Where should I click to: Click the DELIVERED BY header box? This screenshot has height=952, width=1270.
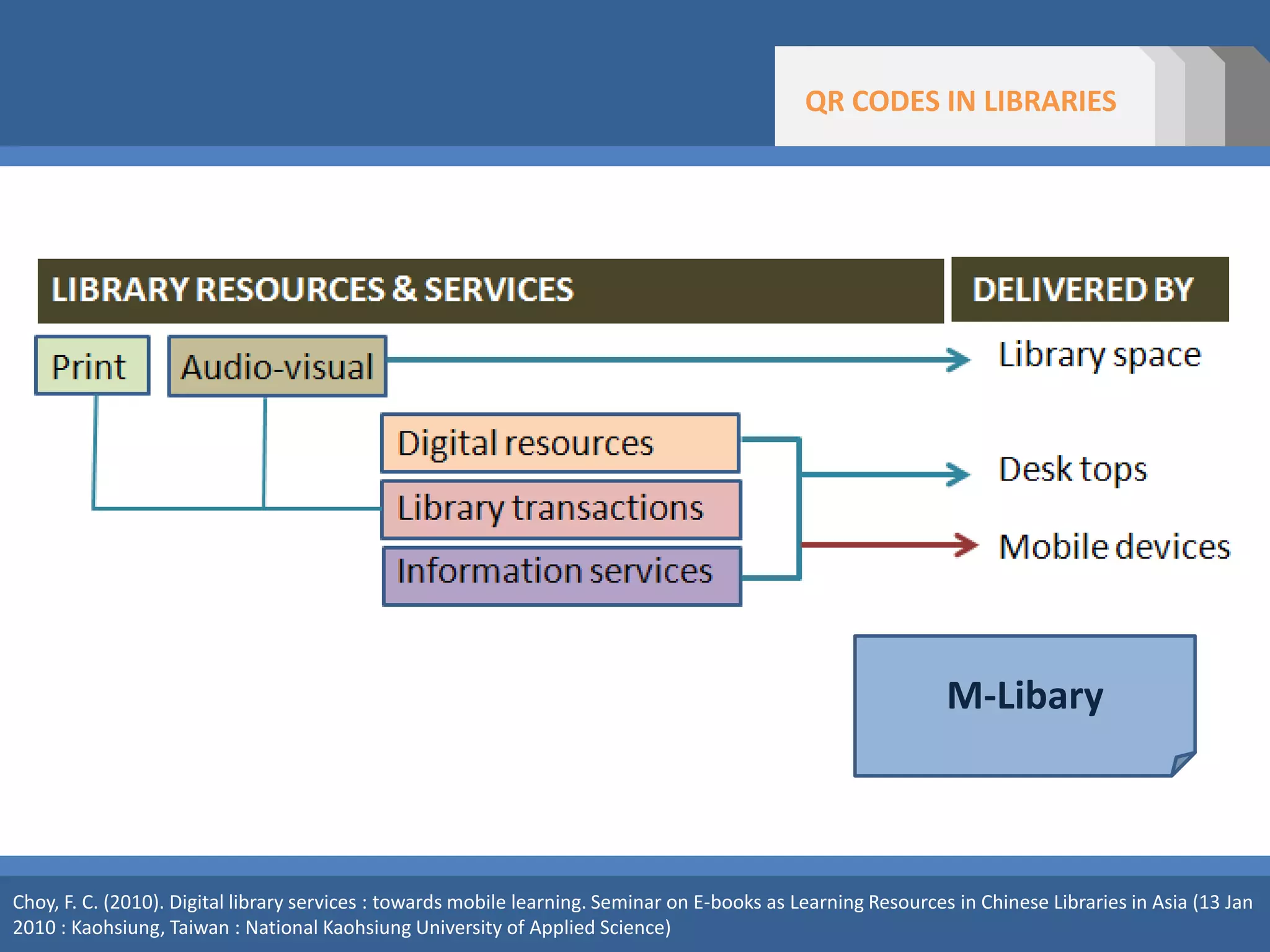click(1090, 289)
